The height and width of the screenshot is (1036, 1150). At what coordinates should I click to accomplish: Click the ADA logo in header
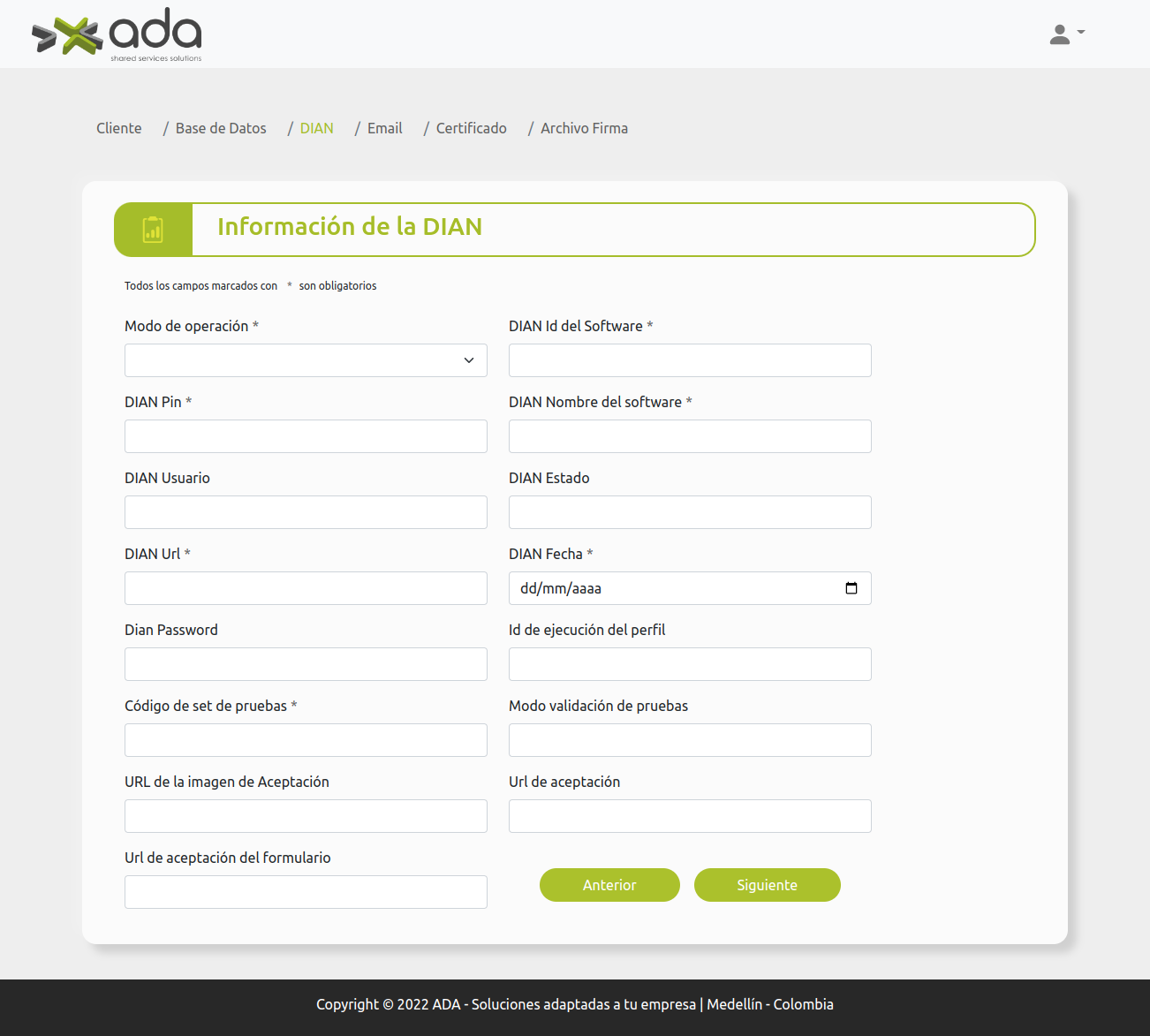point(117,34)
